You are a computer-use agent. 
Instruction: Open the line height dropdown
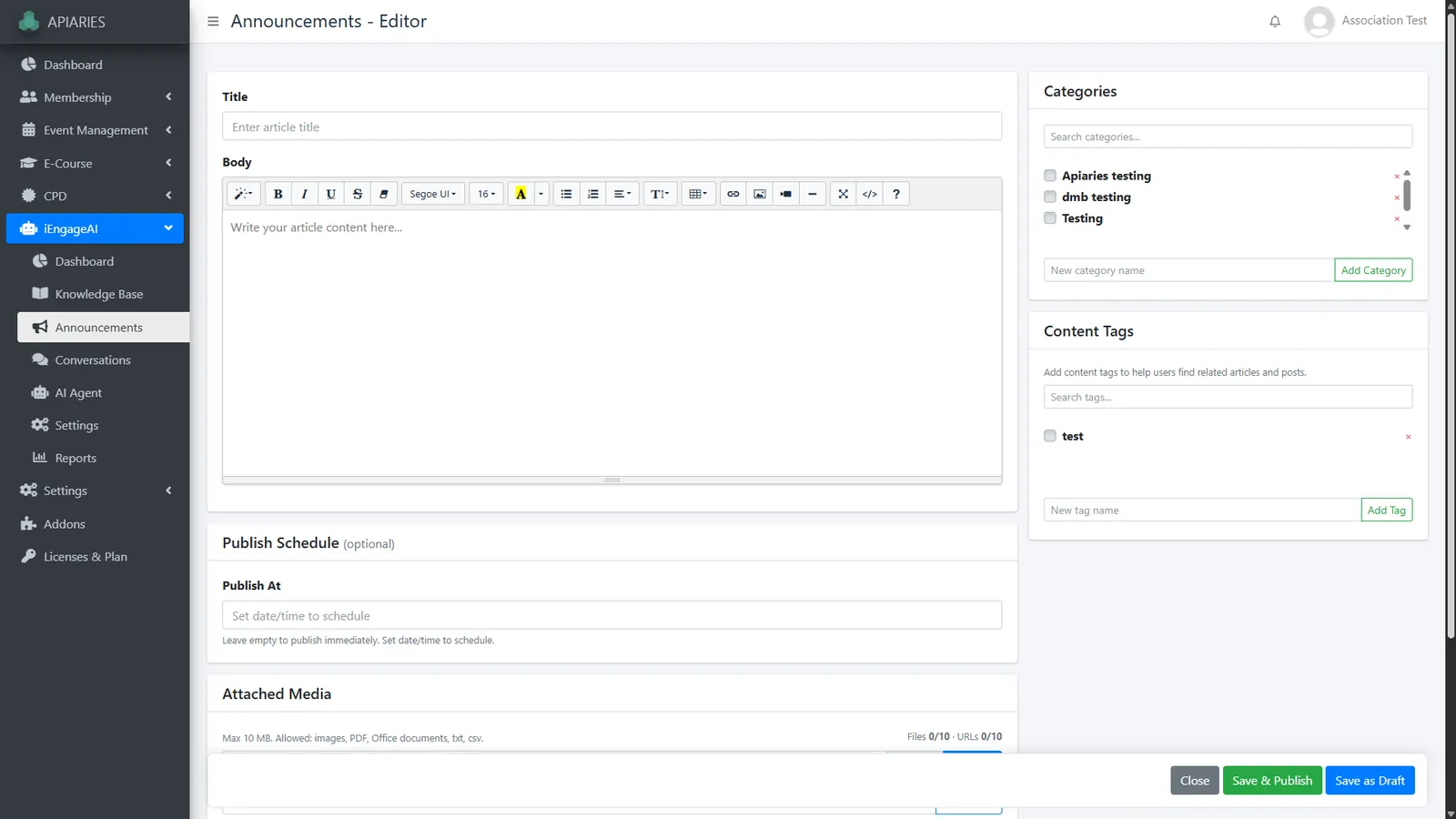(660, 194)
